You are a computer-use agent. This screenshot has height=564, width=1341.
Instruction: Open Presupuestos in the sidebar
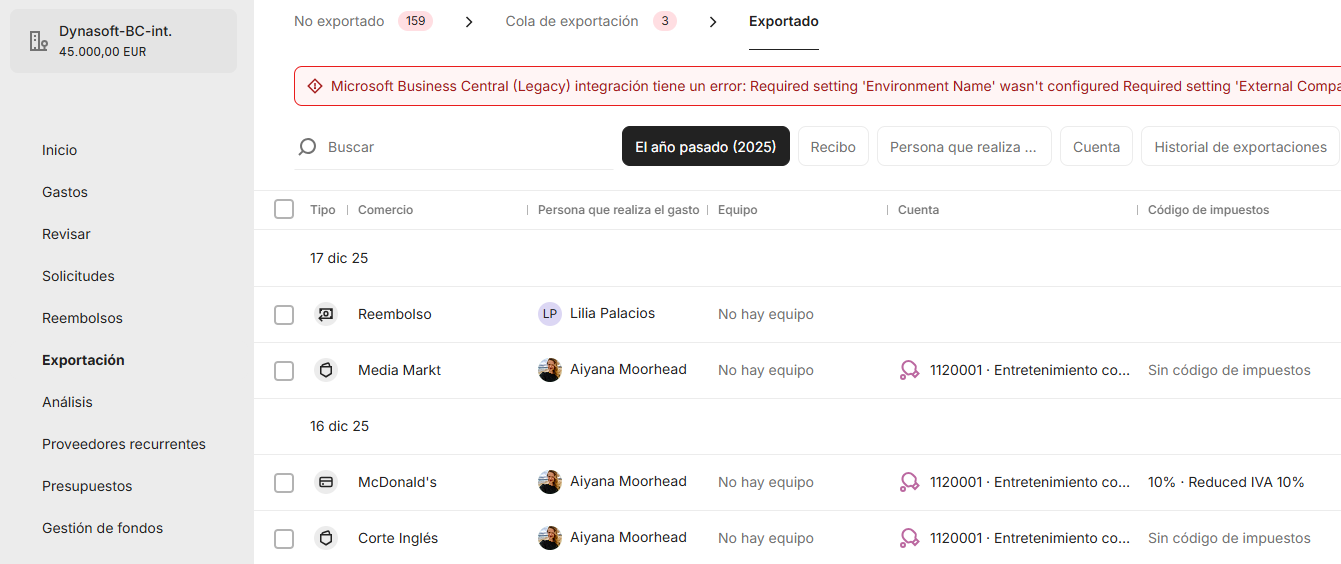87,486
